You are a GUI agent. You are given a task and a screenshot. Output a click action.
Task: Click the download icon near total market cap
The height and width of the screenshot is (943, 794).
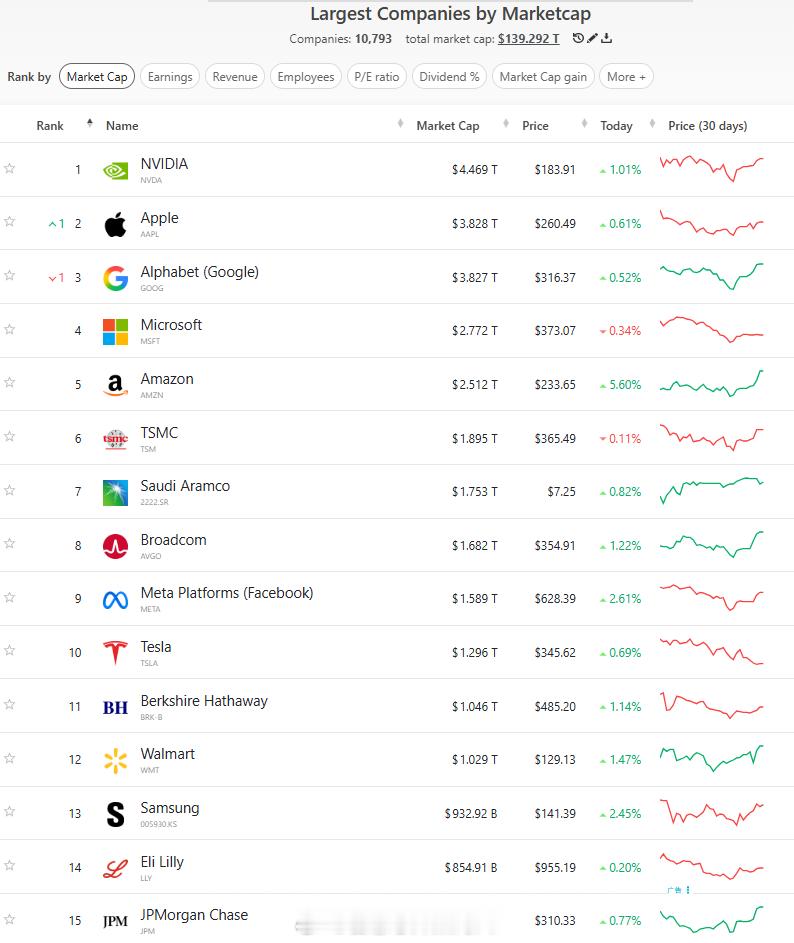(x=606, y=39)
